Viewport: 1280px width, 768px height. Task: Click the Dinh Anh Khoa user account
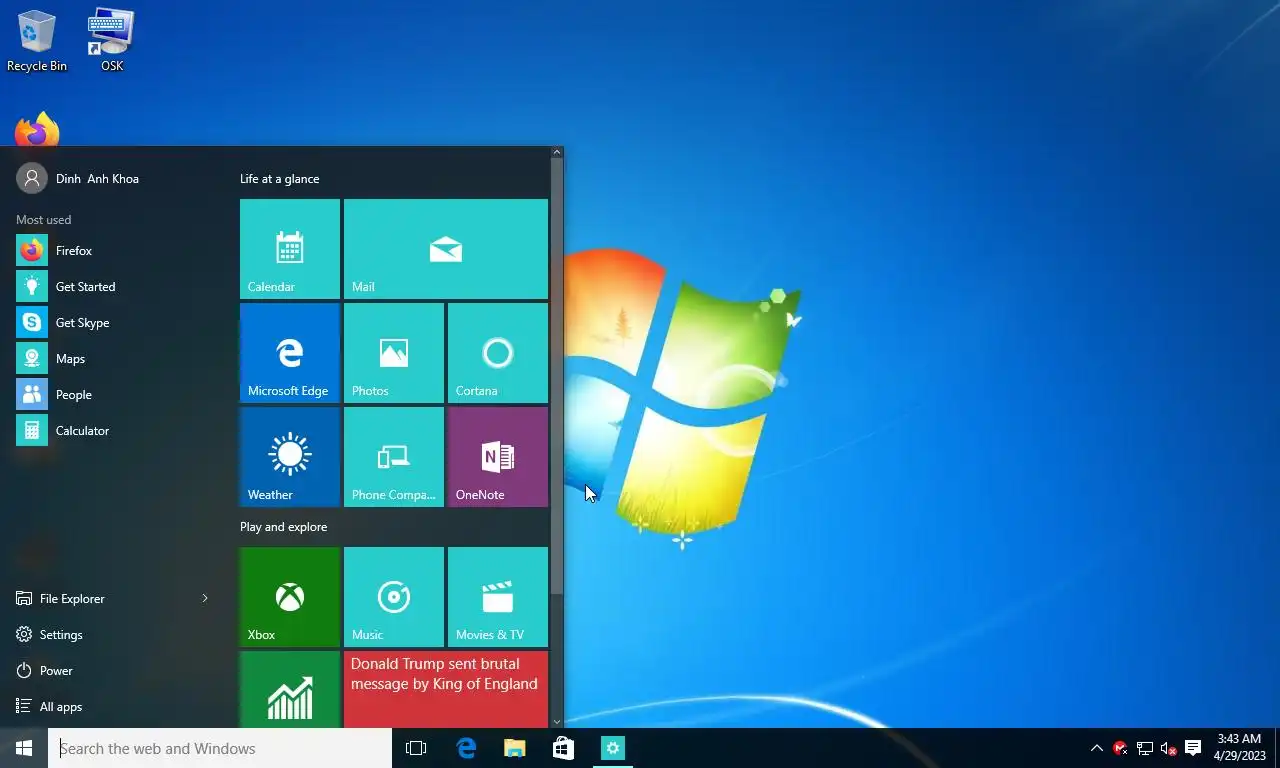tap(78, 179)
